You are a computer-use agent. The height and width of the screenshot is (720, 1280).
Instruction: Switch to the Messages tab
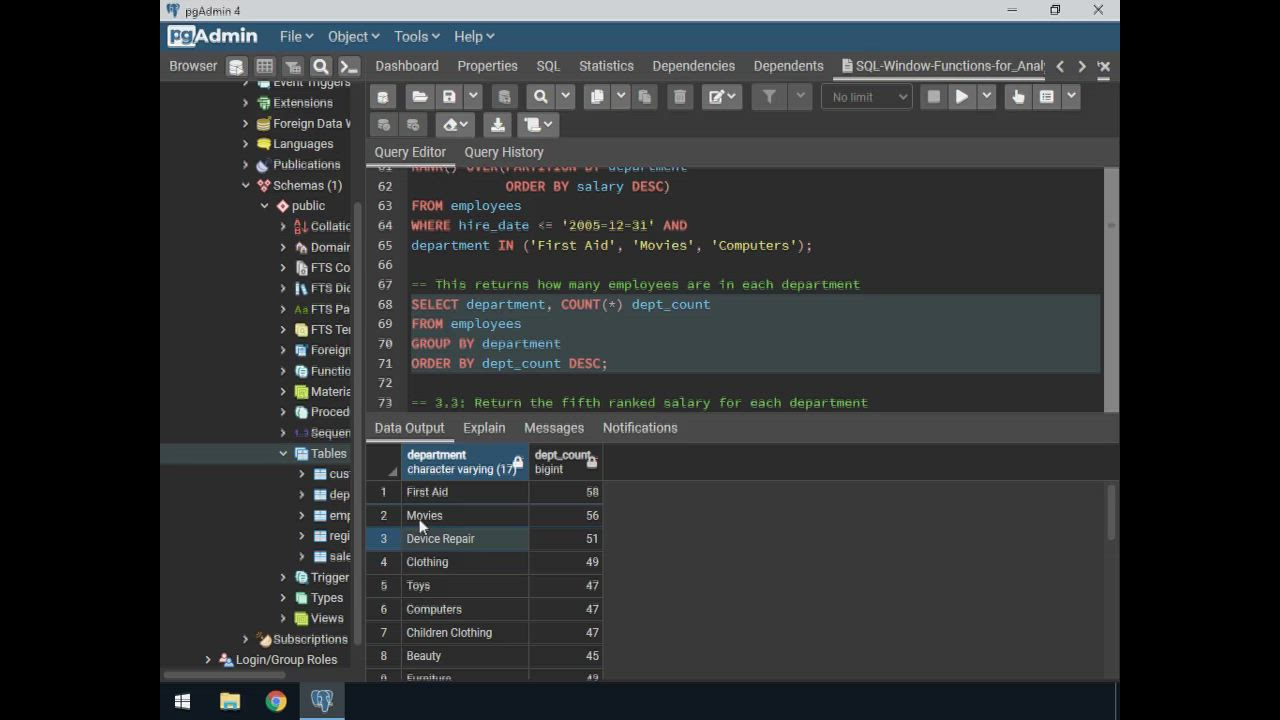(x=553, y=428)
